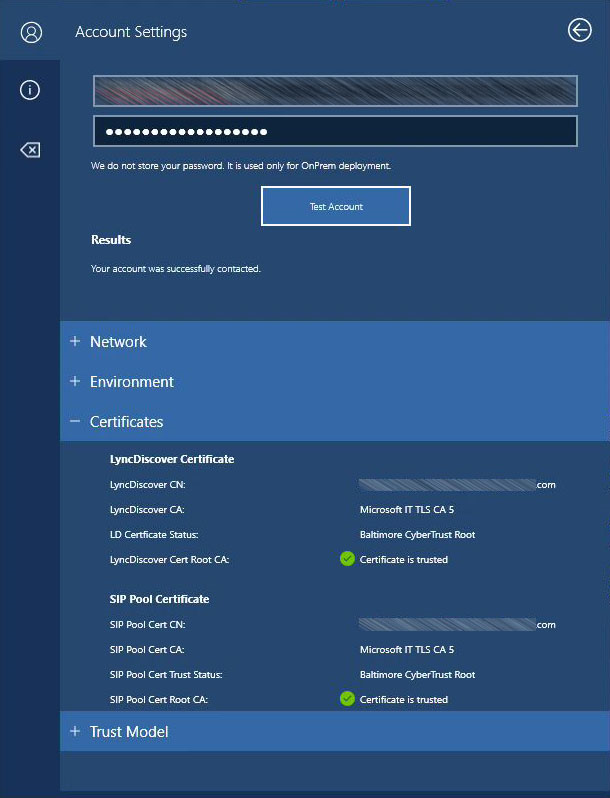Click the Account Settings title

point(131,32)
